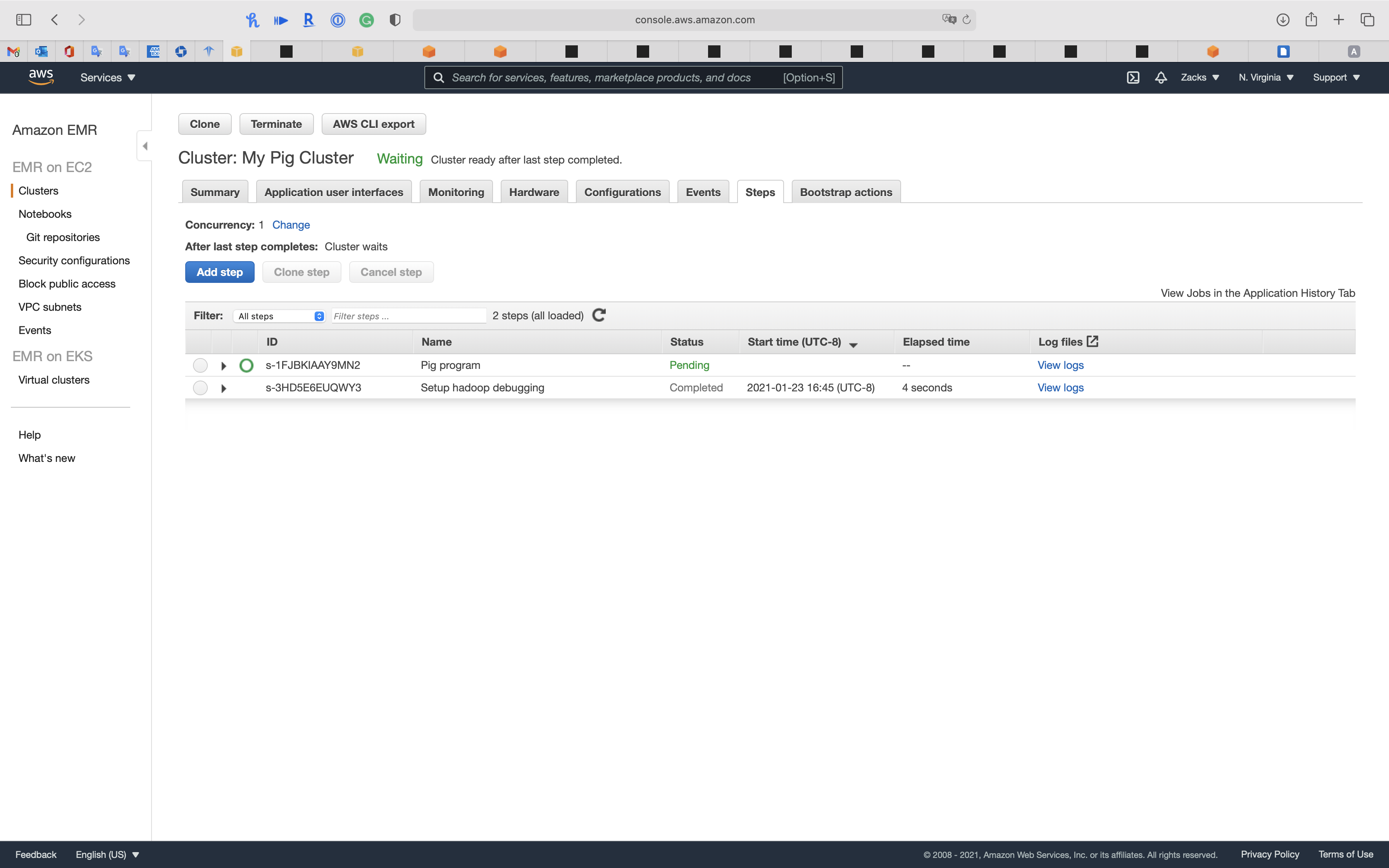Switch to the Bootstrap actions tab
Viewport: 1389px width, 868px height.
(846, 192)
